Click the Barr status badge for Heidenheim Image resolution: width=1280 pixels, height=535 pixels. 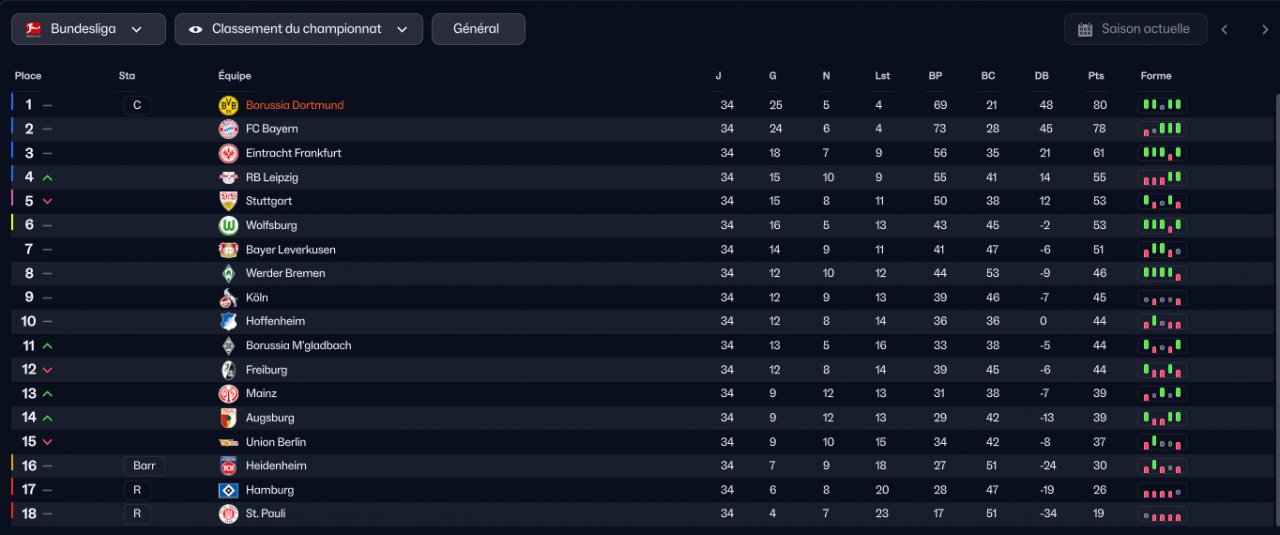(x=144, y=466)
